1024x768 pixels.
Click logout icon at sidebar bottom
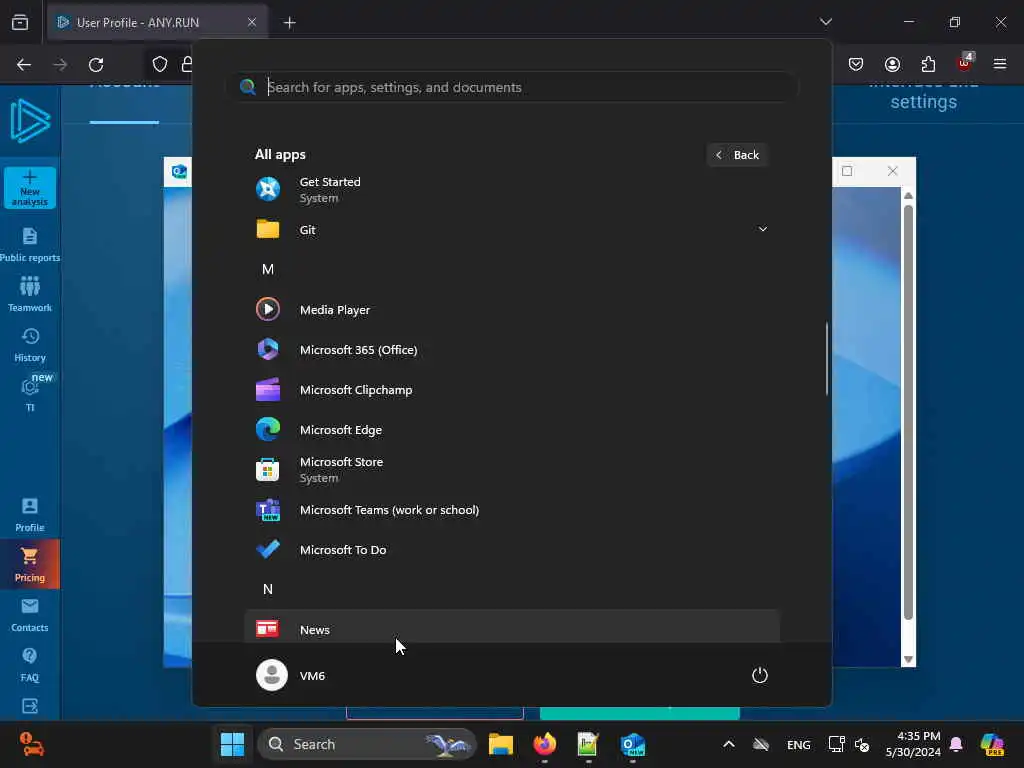(x=30, y=706)
